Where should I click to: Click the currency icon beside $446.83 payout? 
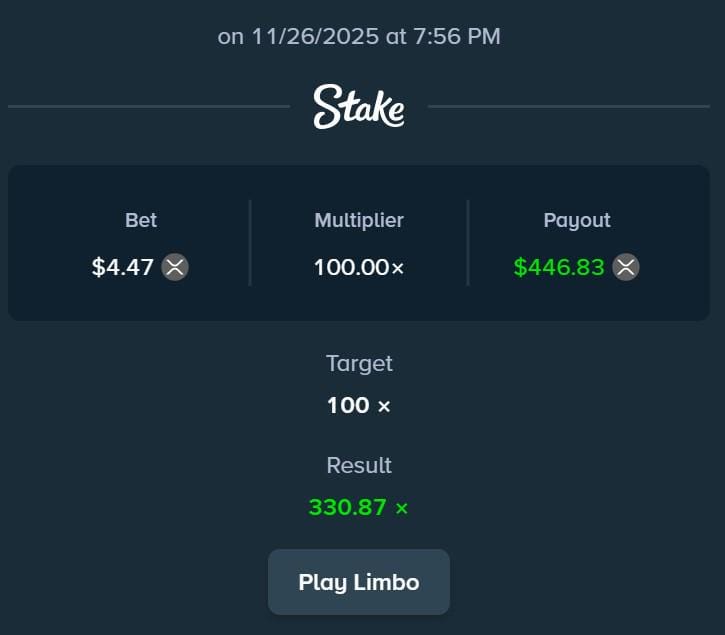[x=626, y=267]
